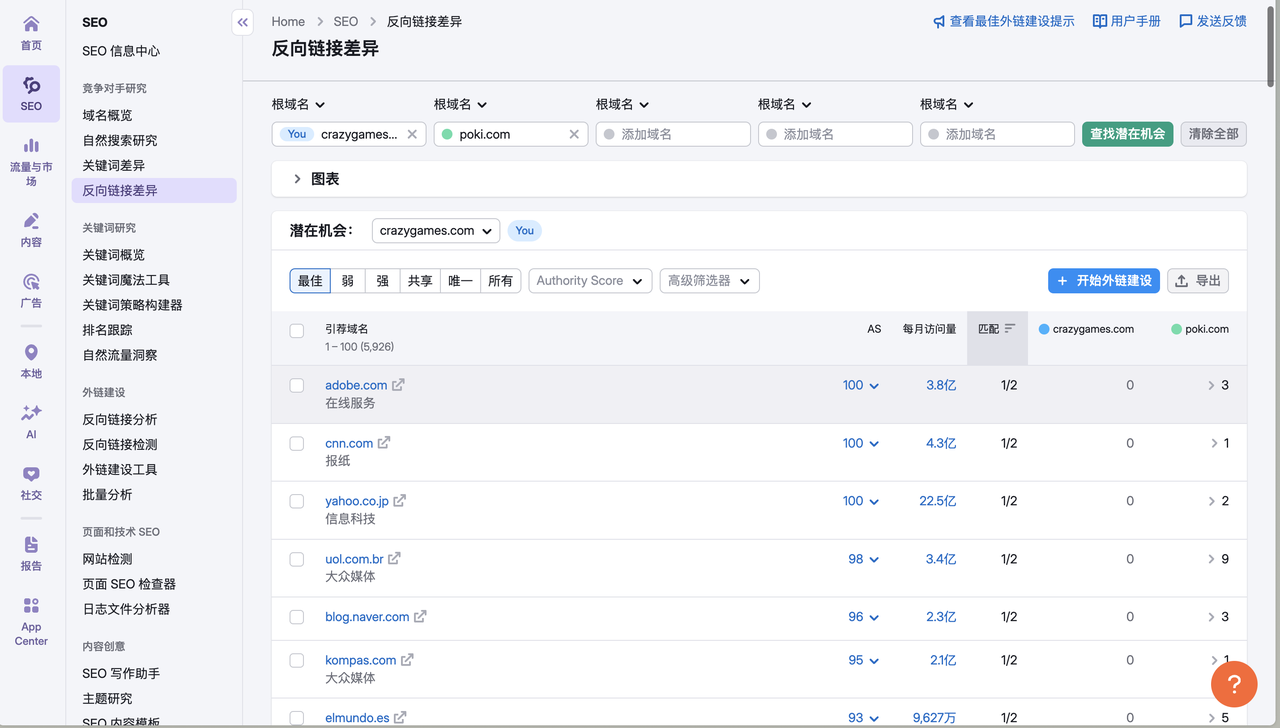Tick the checkbox for cnn.com row
Screen dimensions: 1280x728
pos(297,443)
